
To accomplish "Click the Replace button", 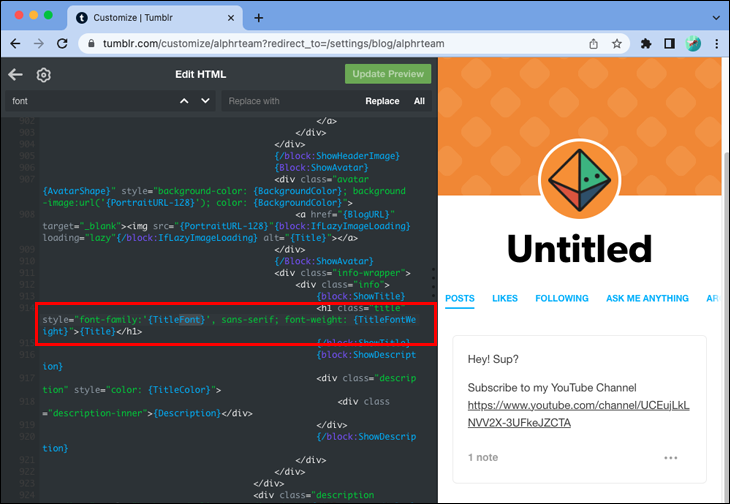I will [382, 101].
